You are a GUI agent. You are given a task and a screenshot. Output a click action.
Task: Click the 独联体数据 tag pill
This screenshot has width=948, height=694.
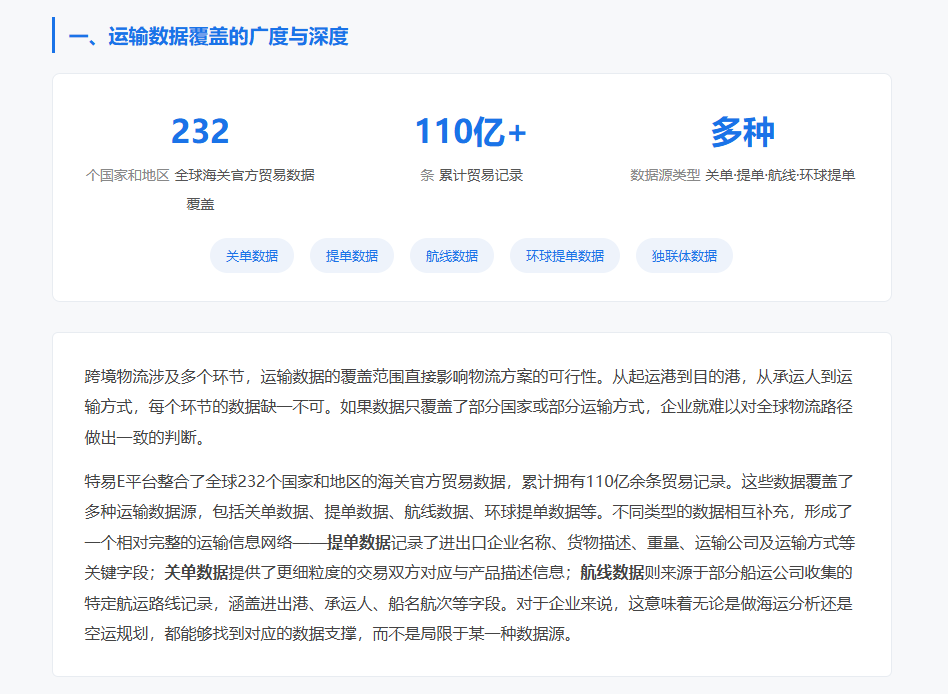tap(684, 256)
